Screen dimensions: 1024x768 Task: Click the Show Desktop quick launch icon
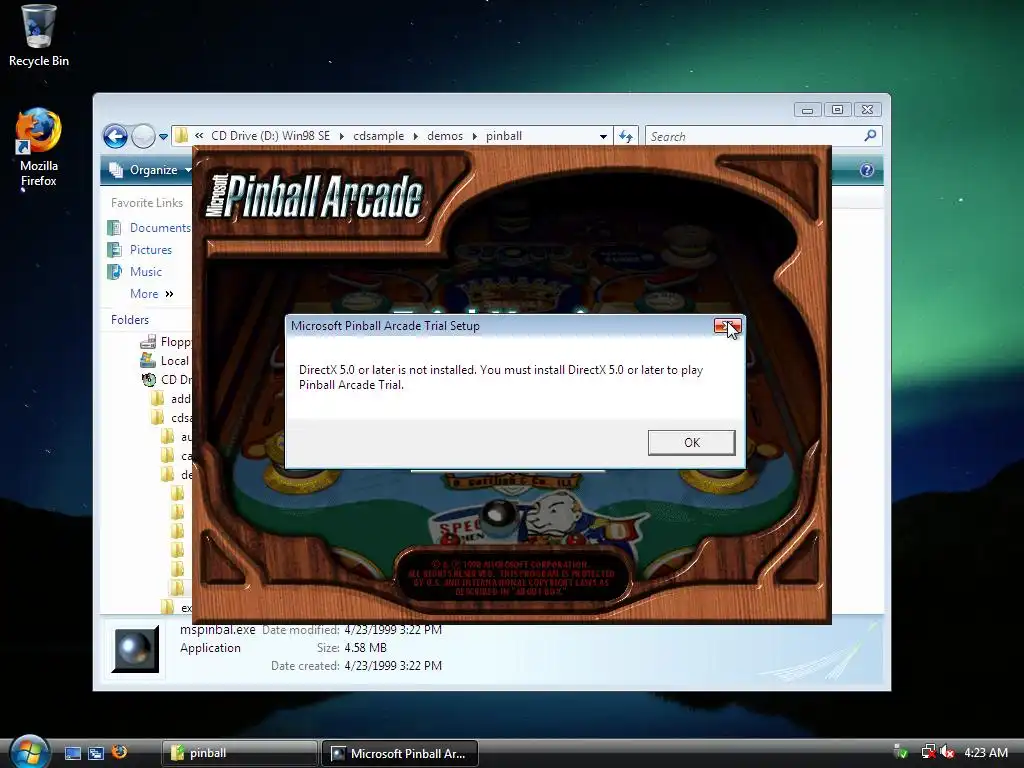[x=72, y=753]
